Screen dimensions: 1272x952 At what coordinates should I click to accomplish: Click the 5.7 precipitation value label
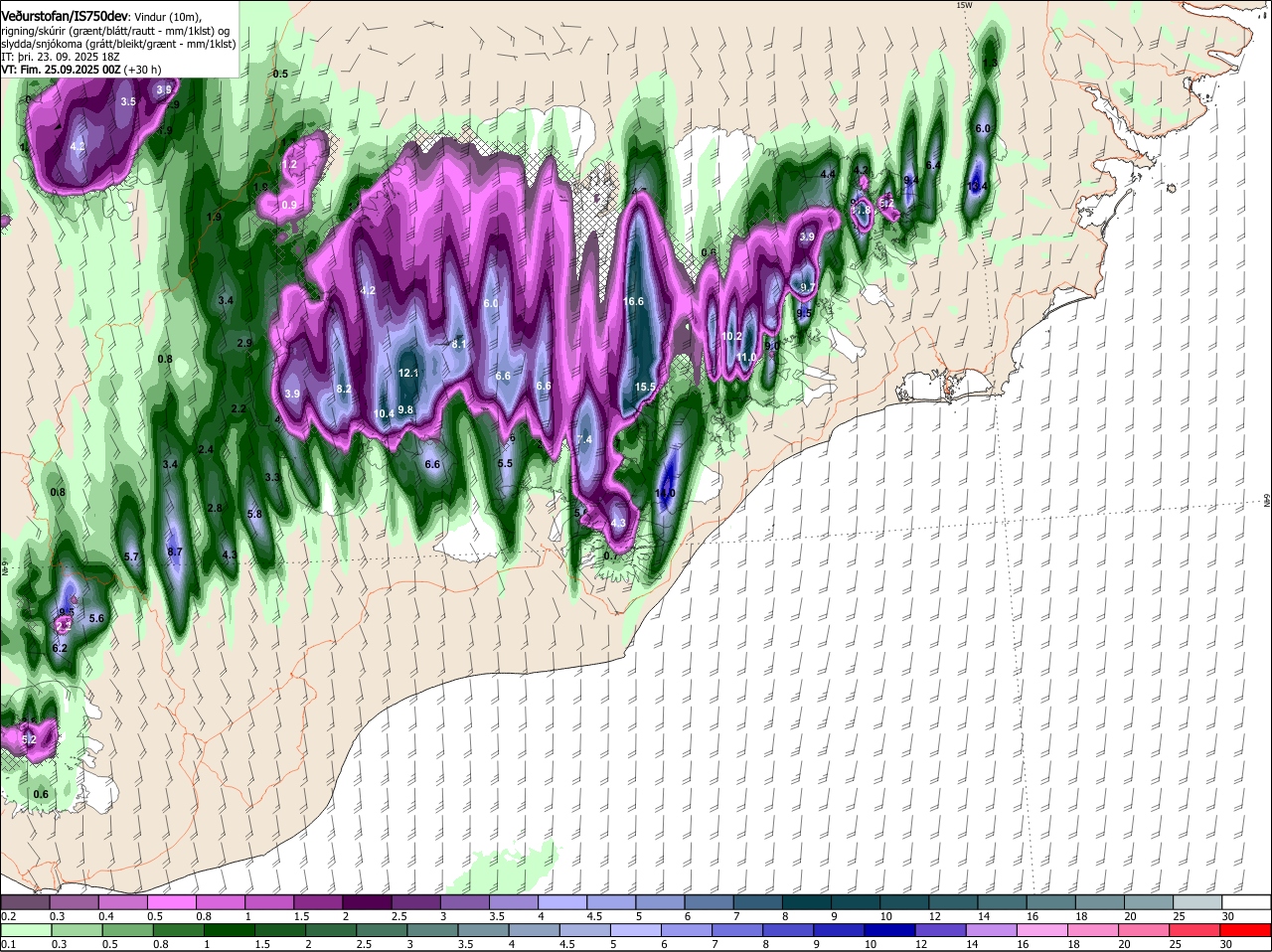131,556
